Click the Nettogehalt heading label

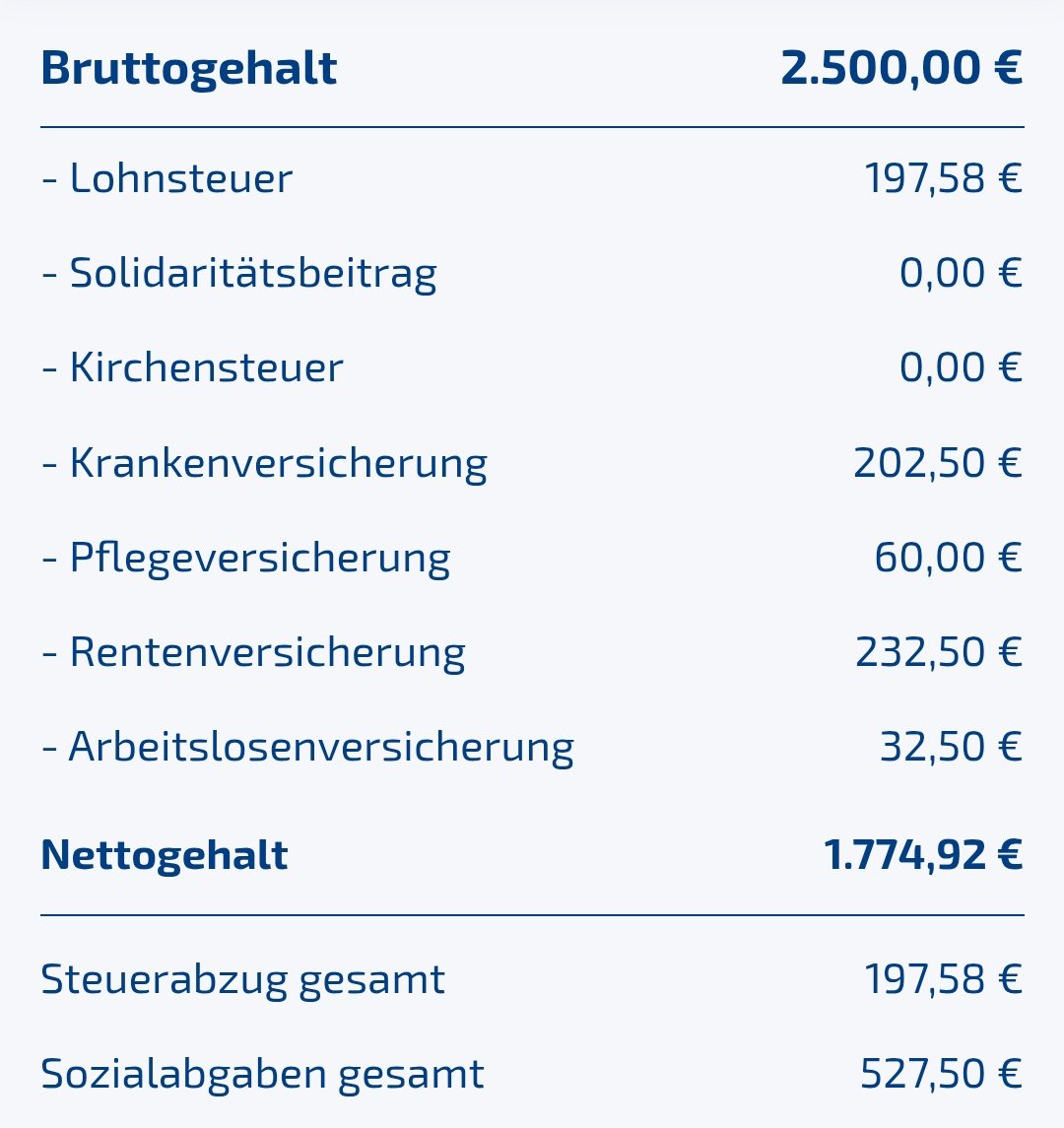click(x=165, y=854)
